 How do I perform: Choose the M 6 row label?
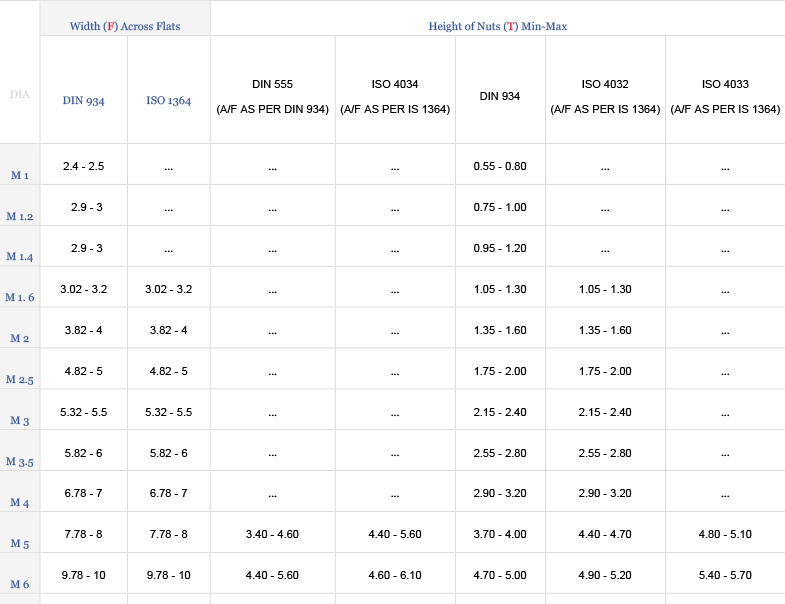coord(20,584)
